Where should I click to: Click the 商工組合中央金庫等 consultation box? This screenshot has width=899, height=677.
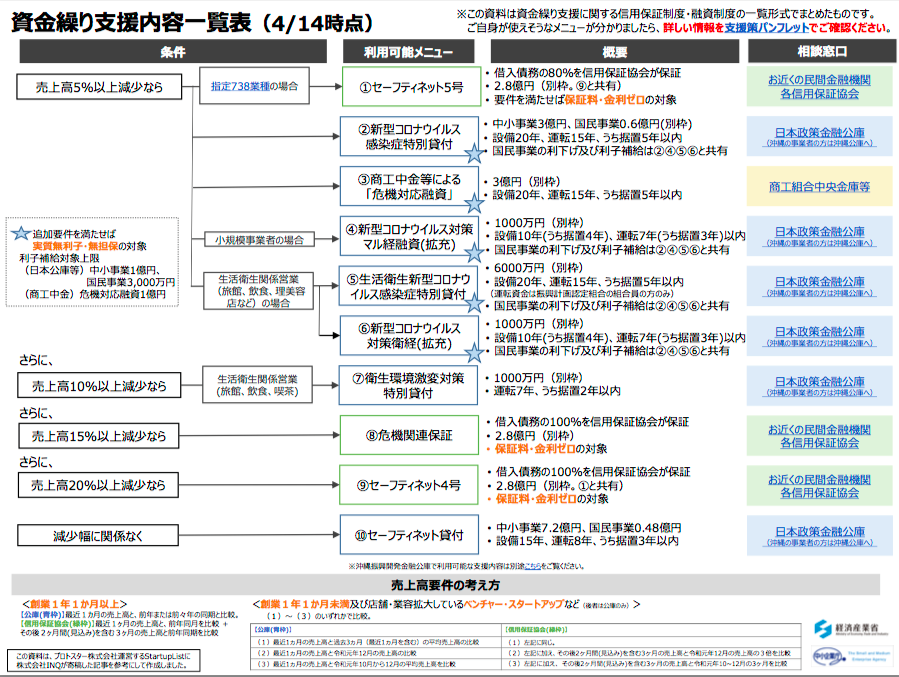[x=819, y=186]
